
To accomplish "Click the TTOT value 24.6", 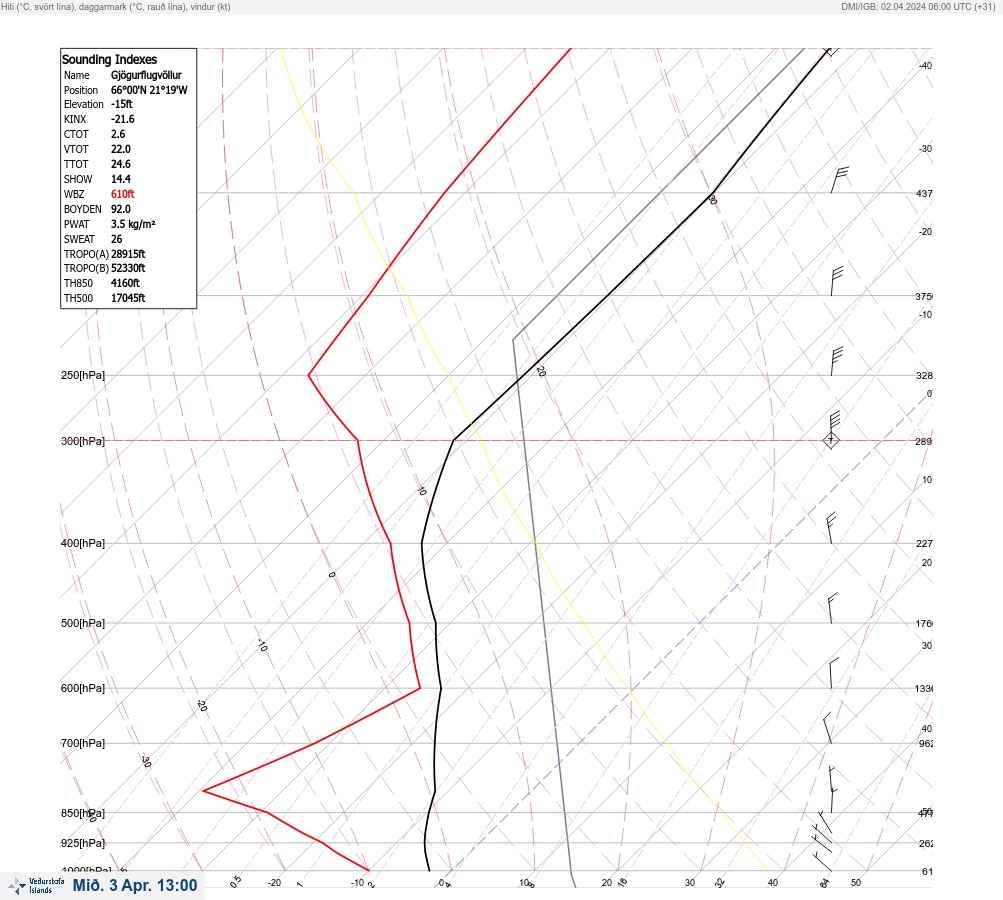I will coord(121,164).
